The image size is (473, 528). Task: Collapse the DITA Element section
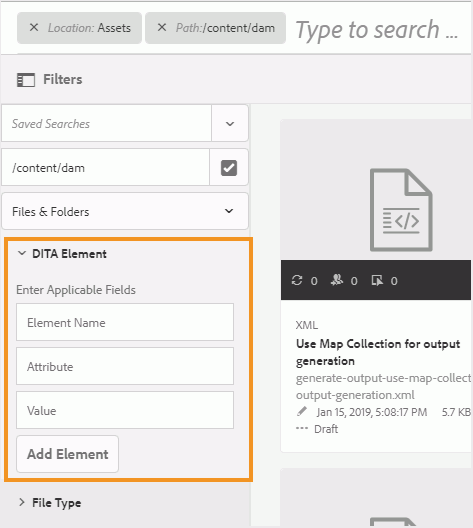pyautogui.click(x=22, y=253)
